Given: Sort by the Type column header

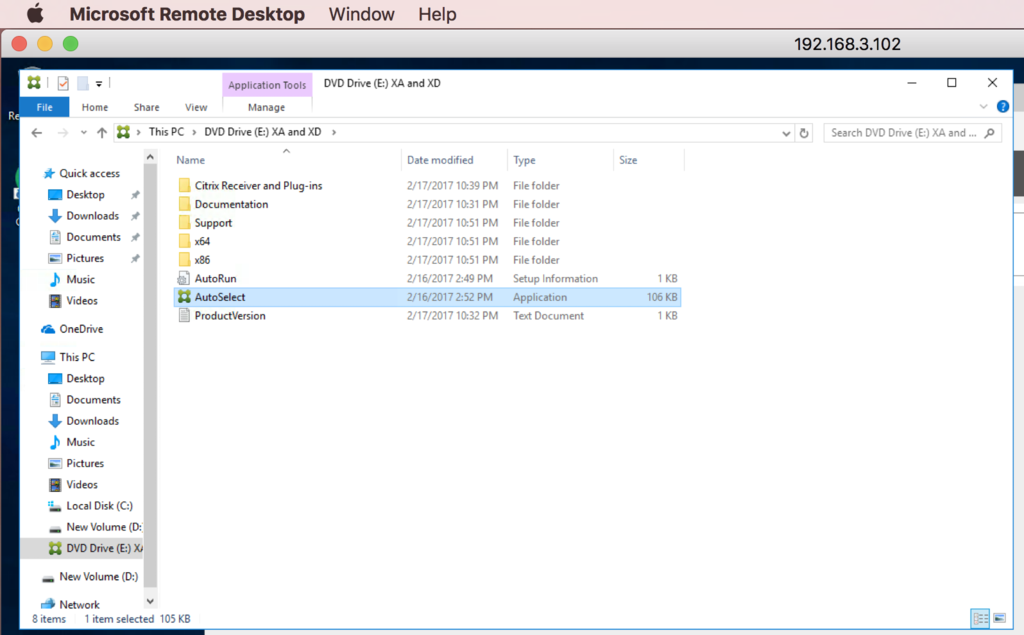Looking at the screenshot, I should coord(524,160).
